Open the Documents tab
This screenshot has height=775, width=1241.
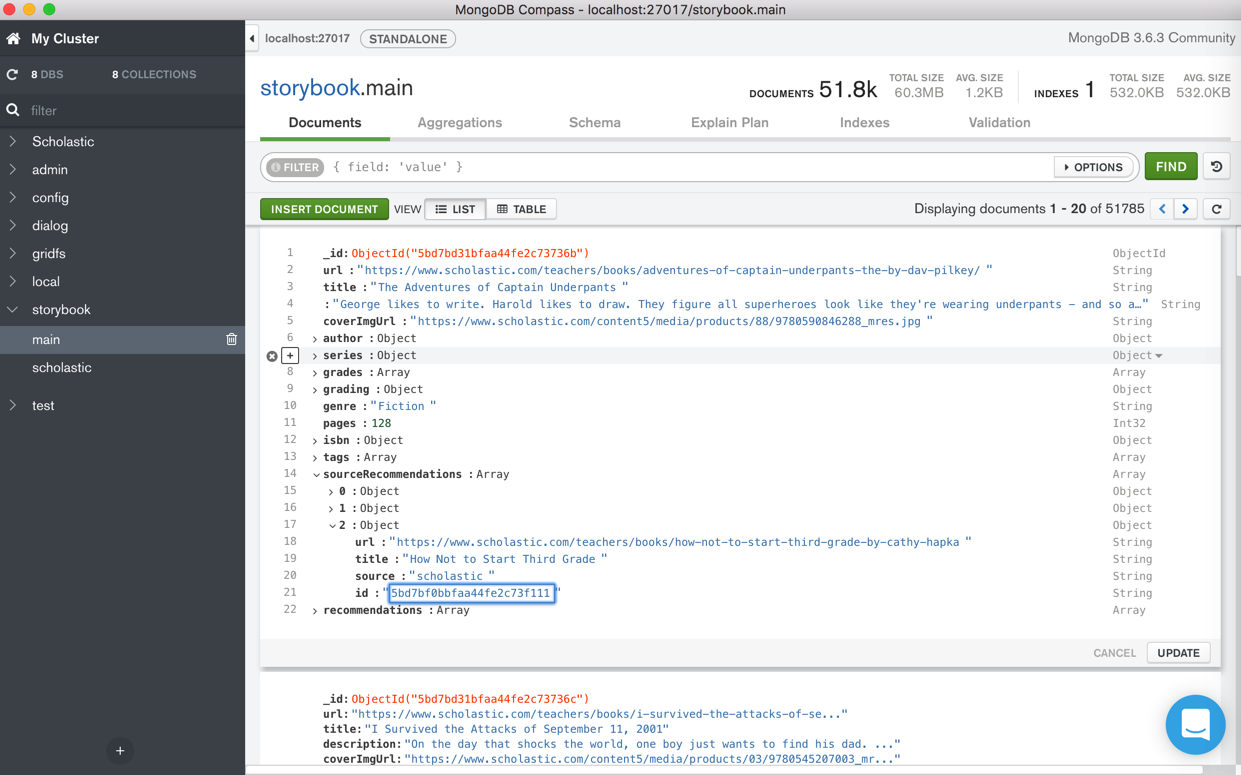tap(325, 123)
